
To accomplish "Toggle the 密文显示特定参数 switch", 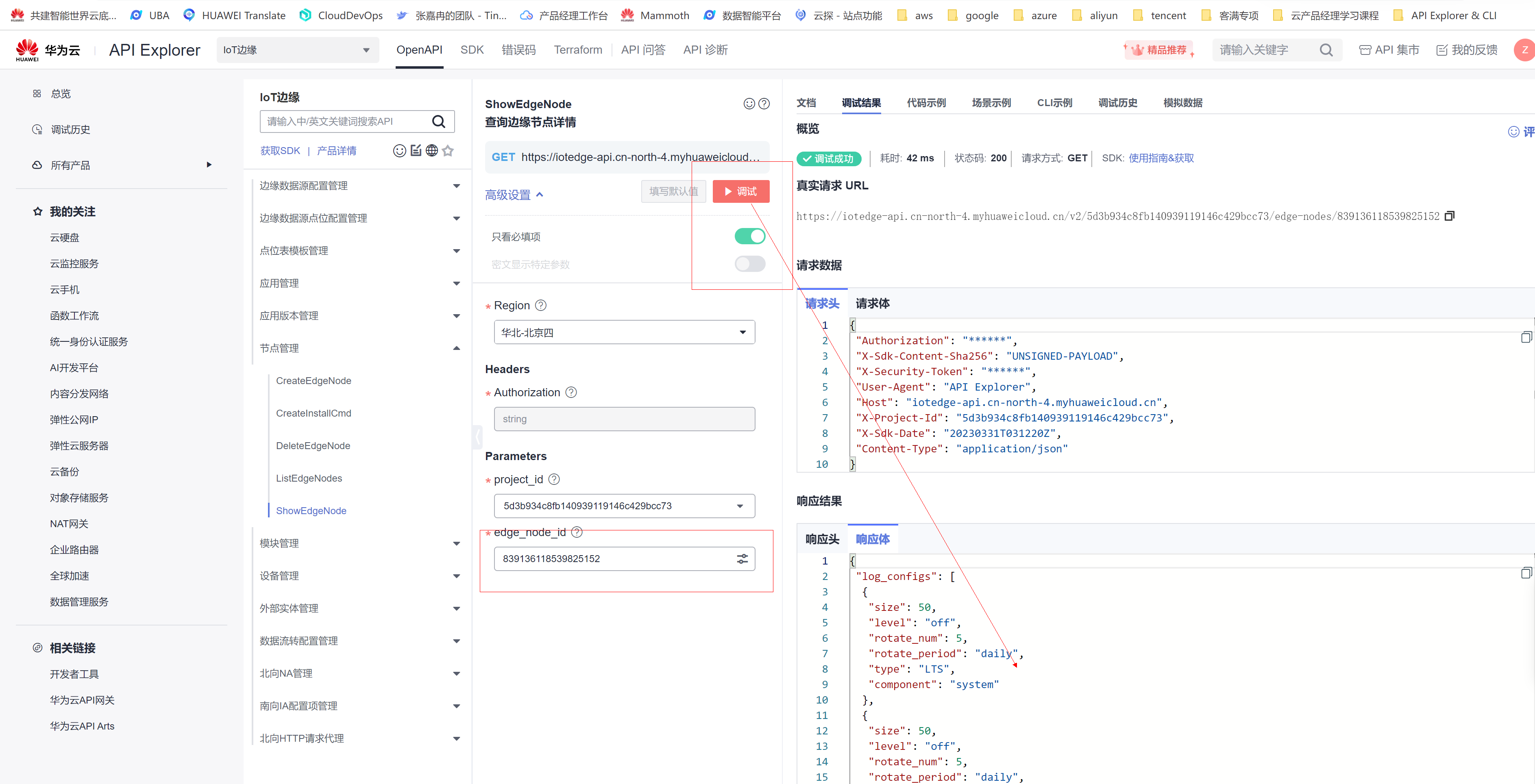I will pyautogui.click(x=750, y=264).
